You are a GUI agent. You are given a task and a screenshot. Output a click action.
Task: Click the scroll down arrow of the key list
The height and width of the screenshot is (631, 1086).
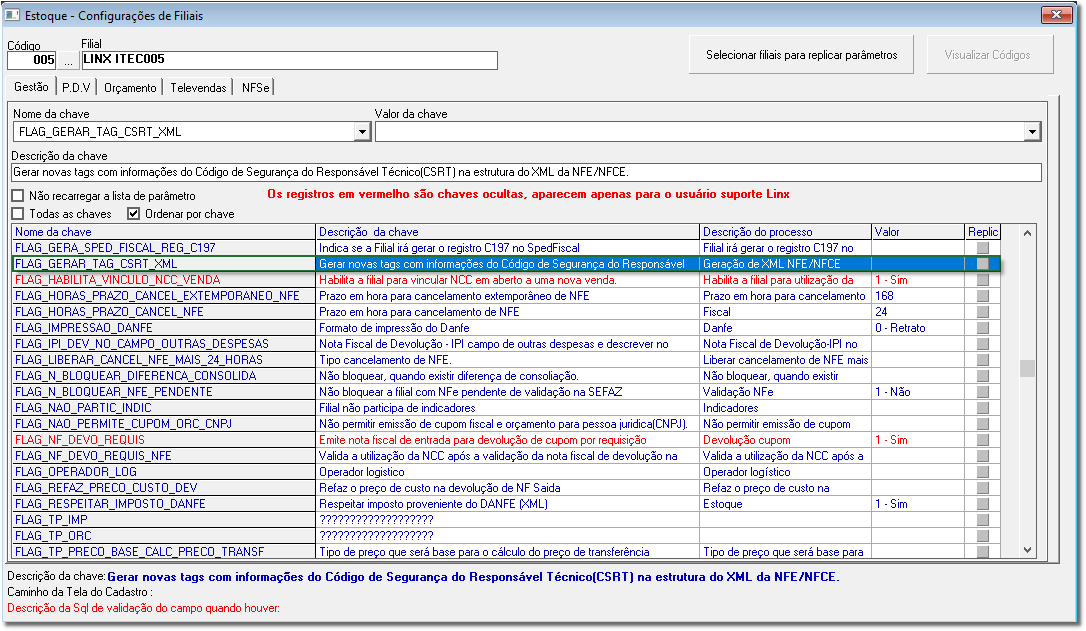coord(1027,550)
